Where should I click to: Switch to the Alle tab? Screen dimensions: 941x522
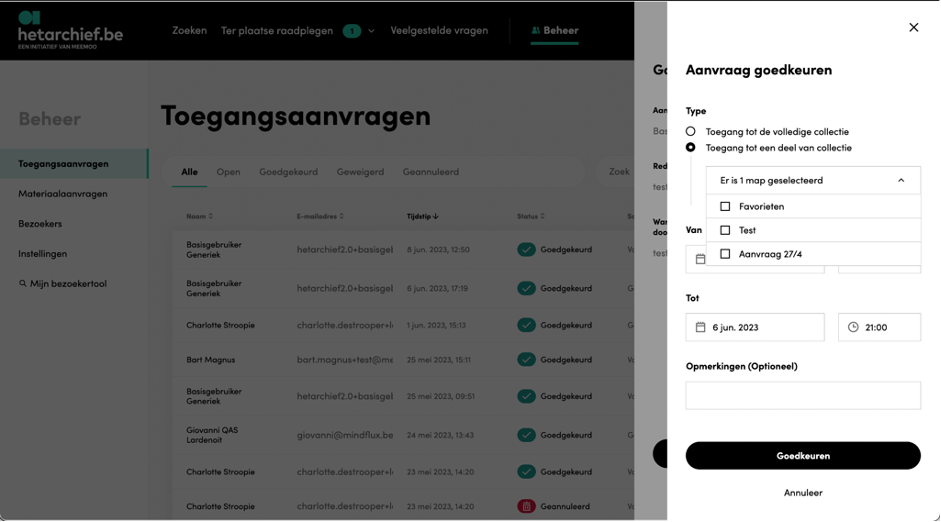pyautogui.click(x=190, y=172)
